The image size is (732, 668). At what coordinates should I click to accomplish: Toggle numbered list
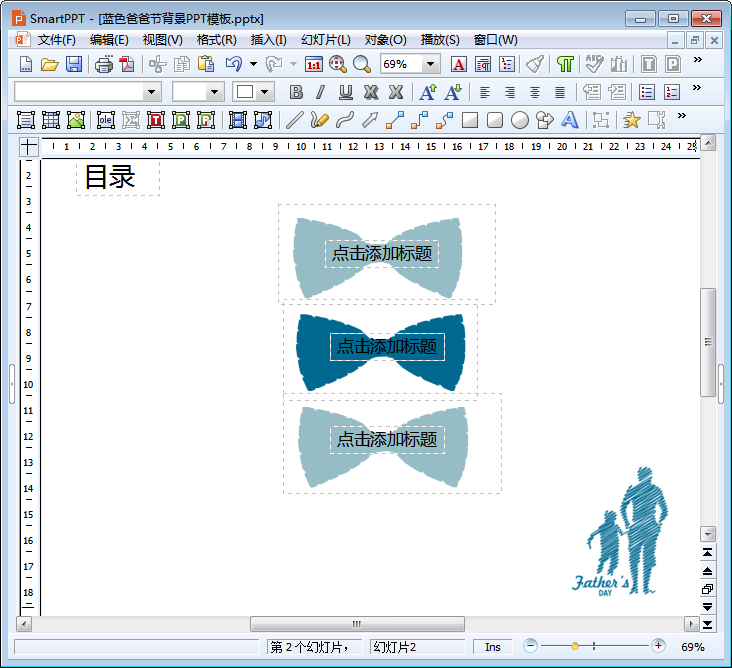[672, 92]
